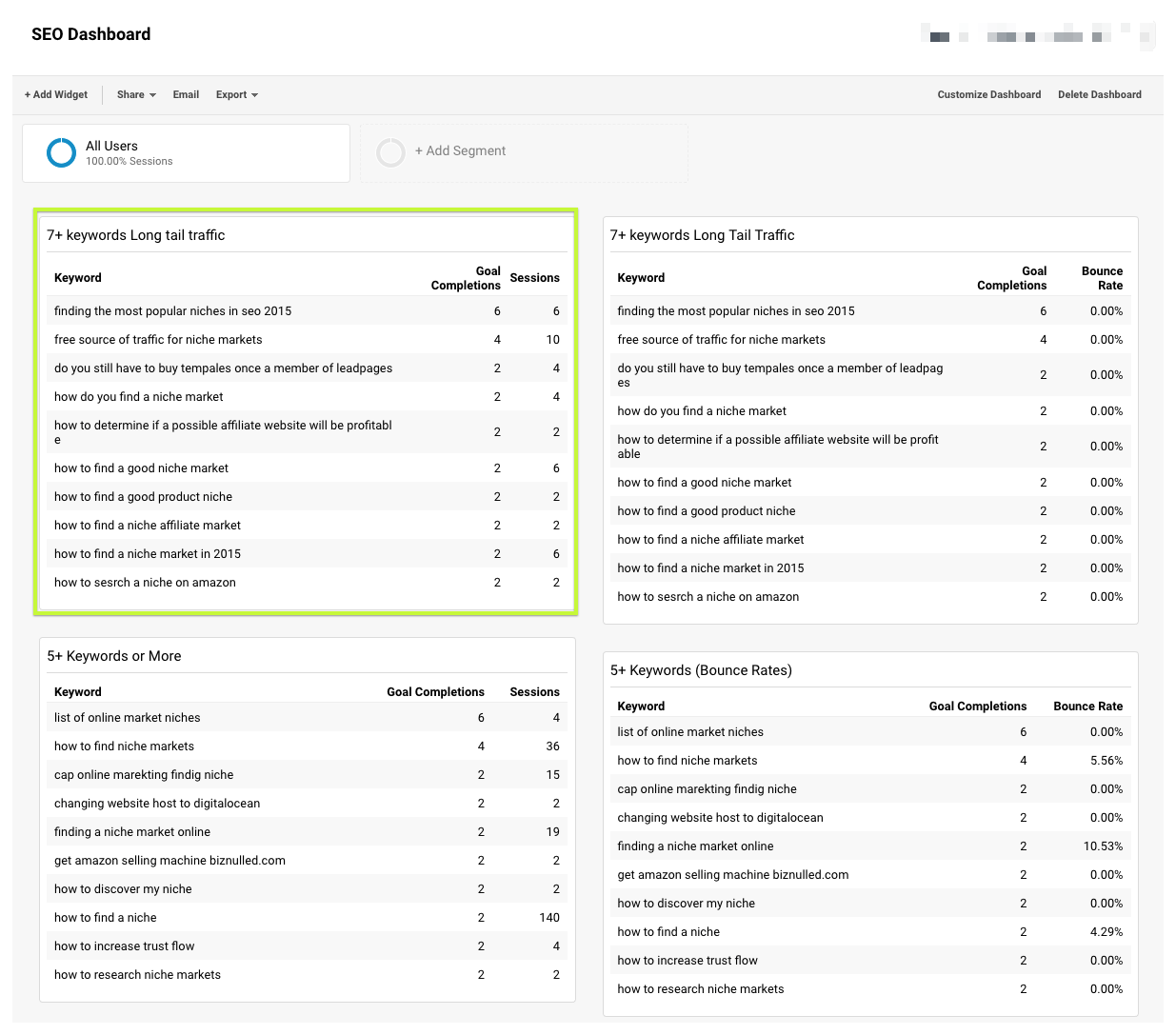1176x1035 pixels.
Task: Click keyword 'list of online market niches'
Action: (x=127, y=717)
